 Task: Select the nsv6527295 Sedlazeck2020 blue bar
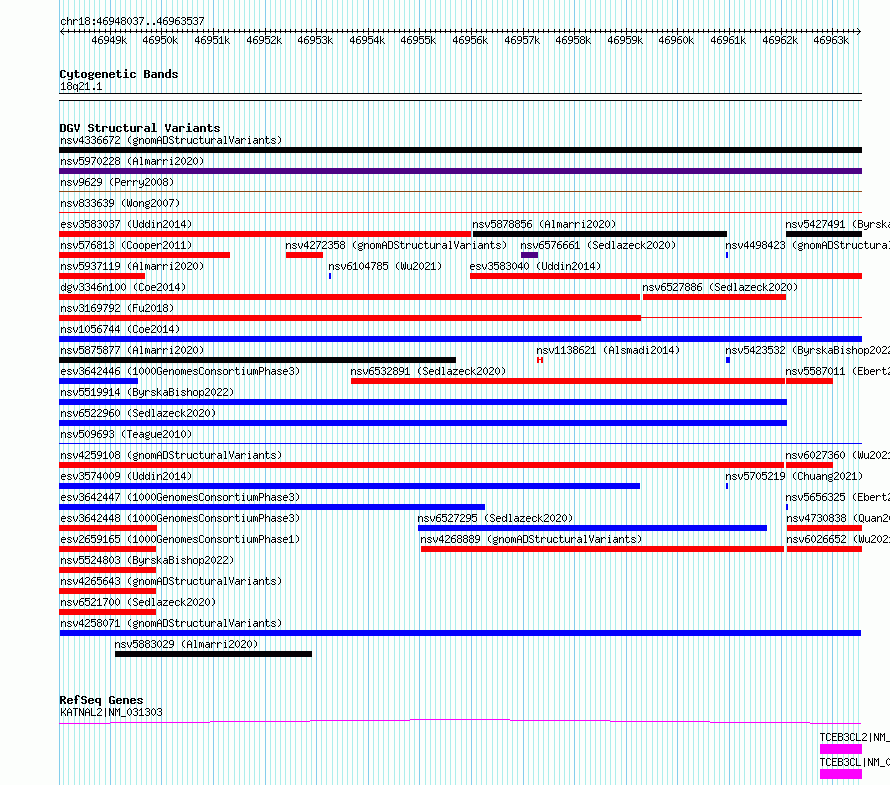[x=592, y=528]
